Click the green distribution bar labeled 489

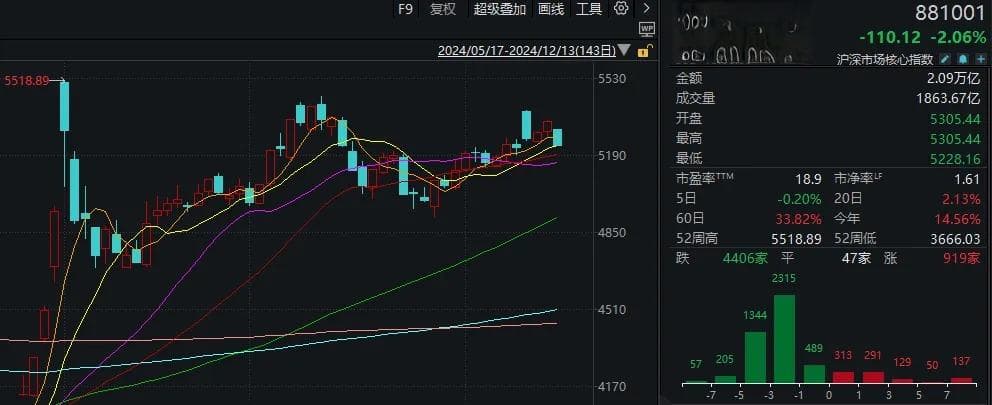coord(814,373)
